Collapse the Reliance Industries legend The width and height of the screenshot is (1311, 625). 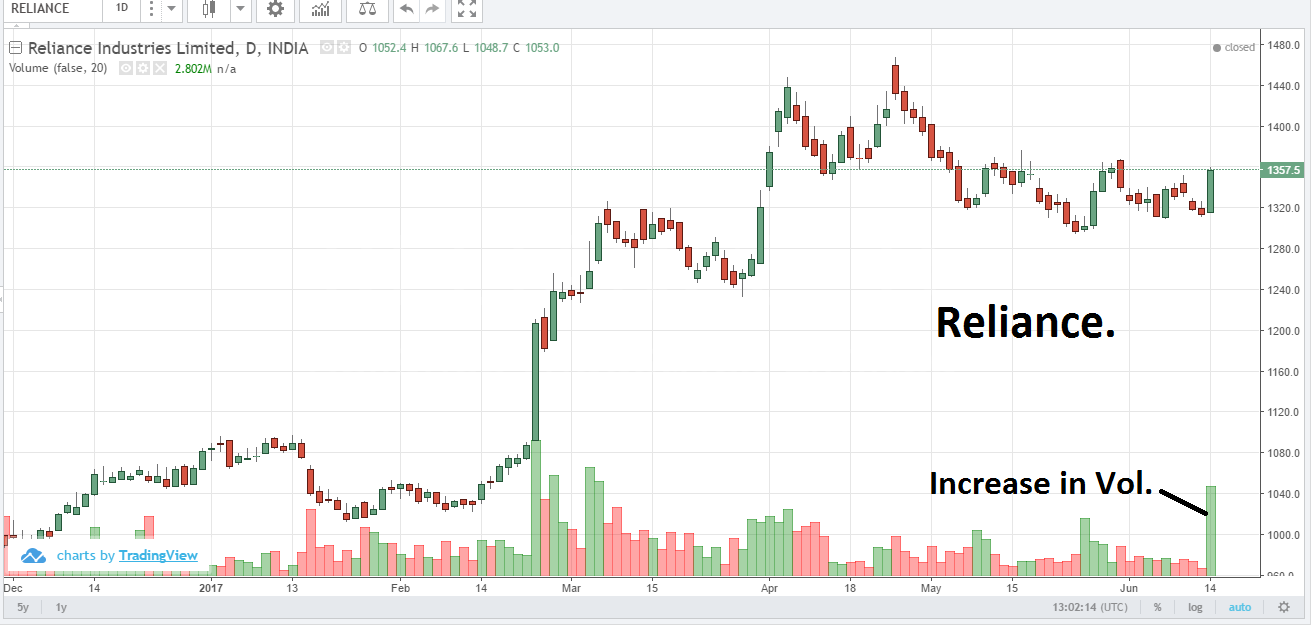(x=15, y=48)
